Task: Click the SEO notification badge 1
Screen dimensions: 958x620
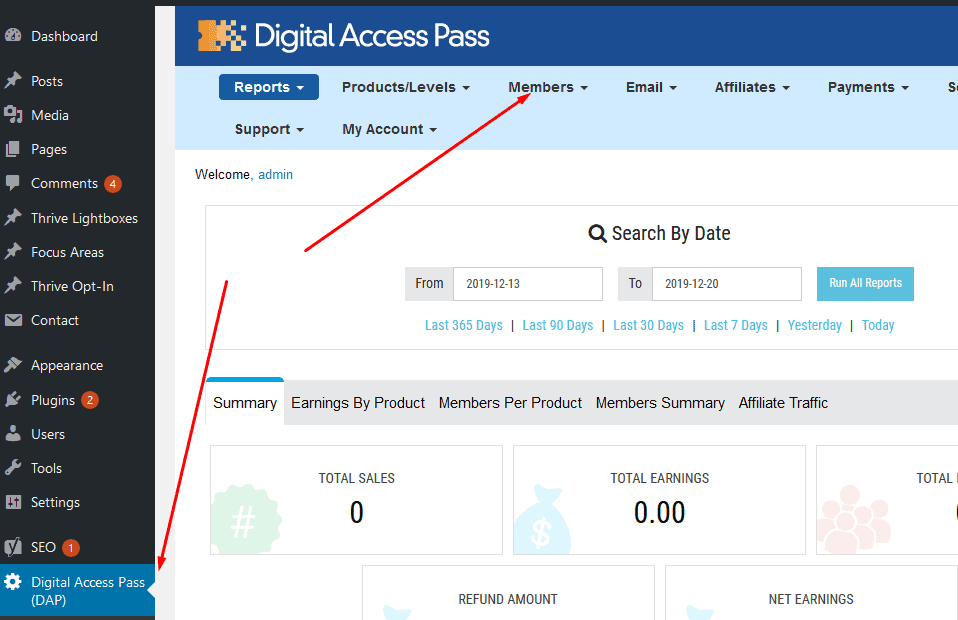Action: click(x=71, y=547)
